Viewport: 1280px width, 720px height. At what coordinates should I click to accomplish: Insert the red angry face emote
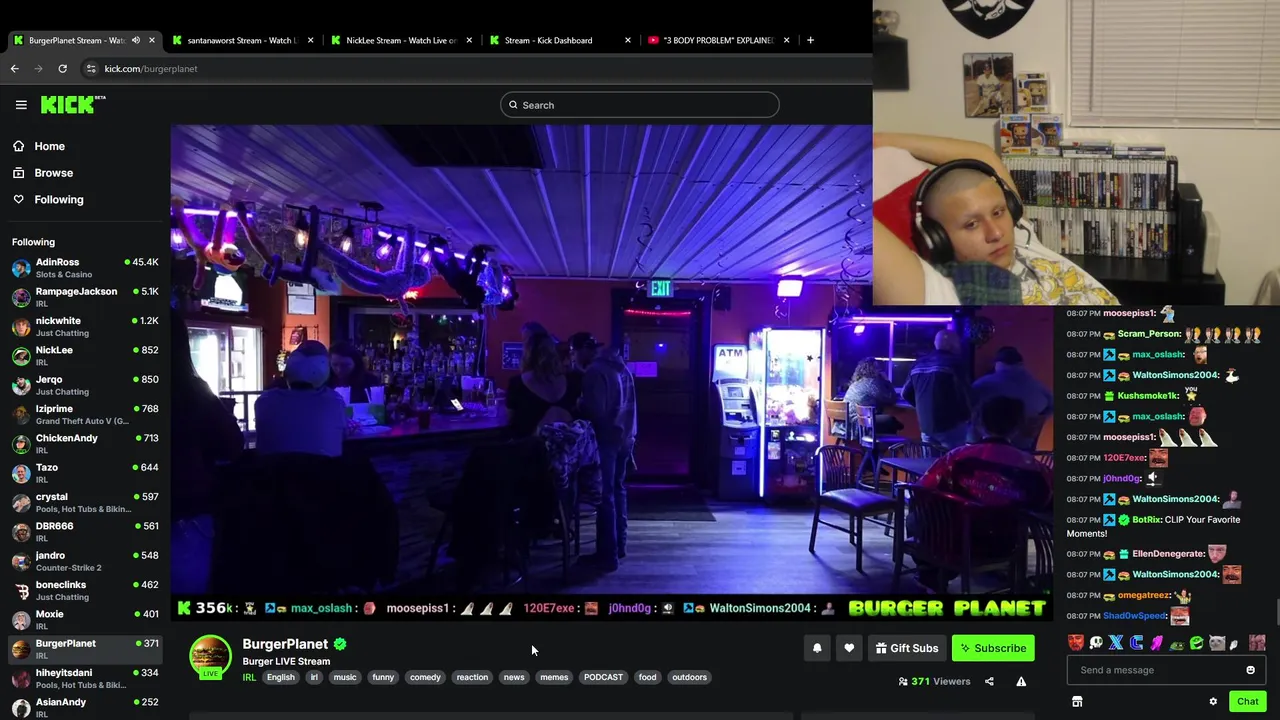pyautogui.click(x=1076, y=642)
